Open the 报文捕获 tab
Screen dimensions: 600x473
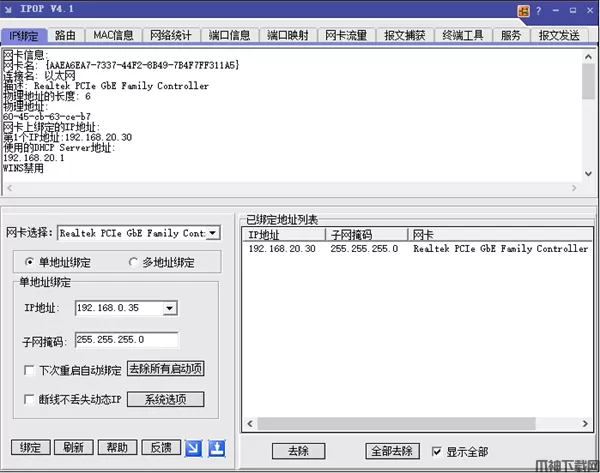[x=404, y=36]
